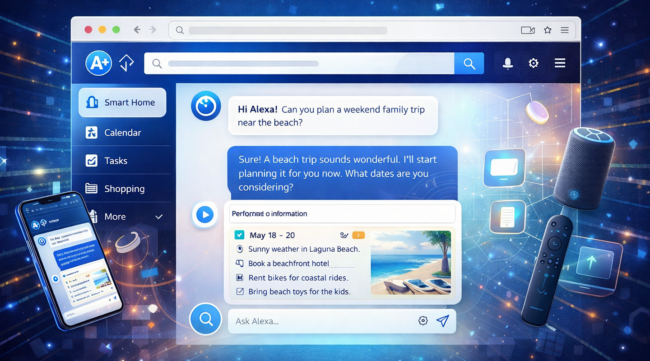This screenshot has width=650, height=361.
Task: Toggle the Bring beach toys checkbox
Action: (240, 291)
